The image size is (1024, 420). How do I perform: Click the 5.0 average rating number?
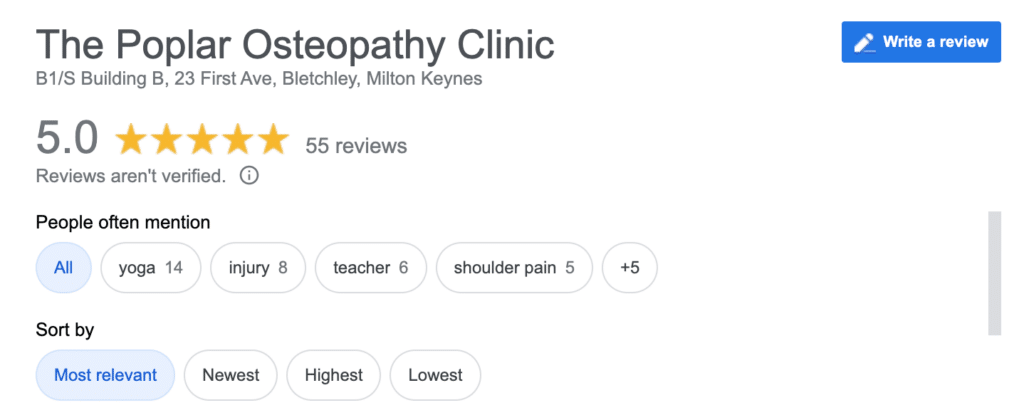tap(67, 138)
